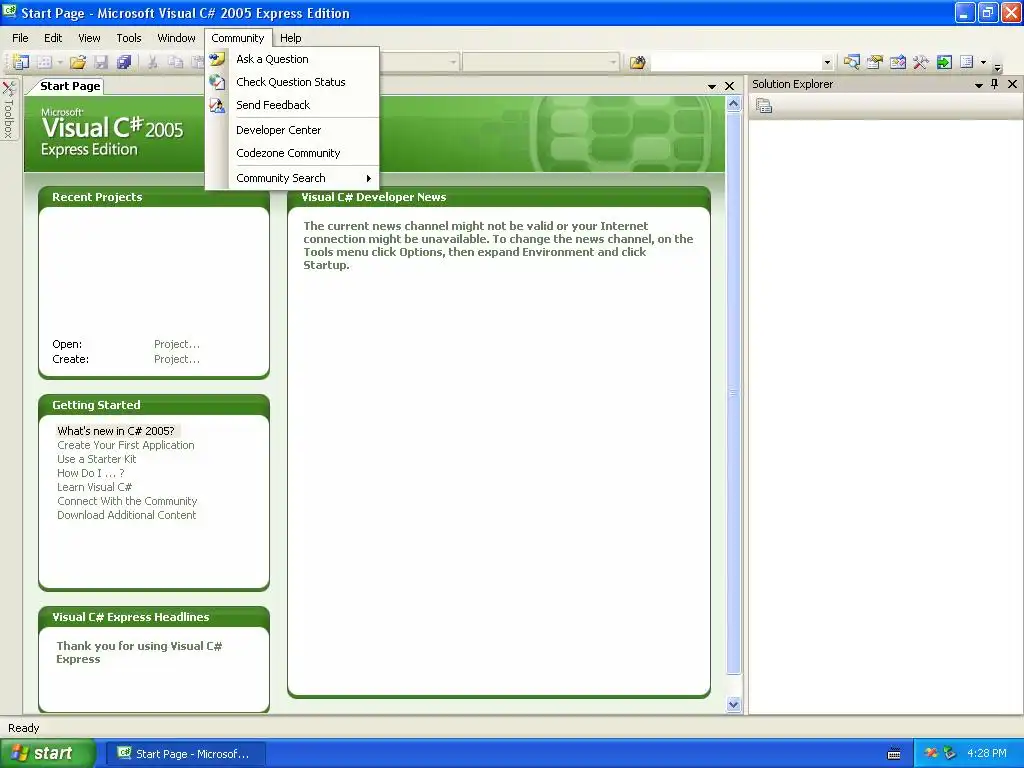Click the Copy toolbar icon
Viewport: 1024px width, 768px height.
(175, 62)
